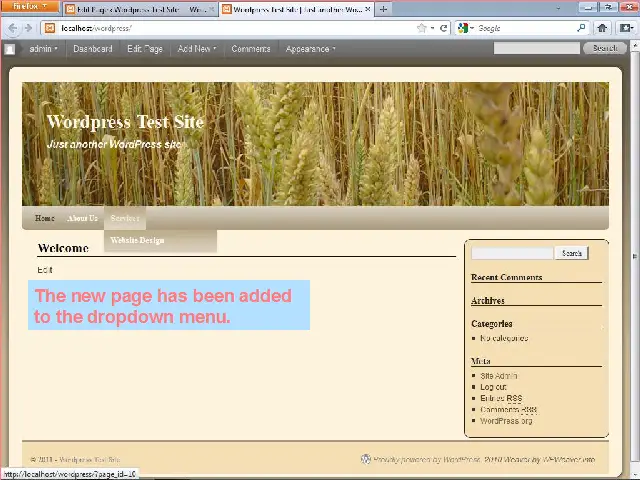Image resolution: width=640 pixels, height=480 pixels.
Task: Click the admin avatar icon
Action: [x=10, y=49]
